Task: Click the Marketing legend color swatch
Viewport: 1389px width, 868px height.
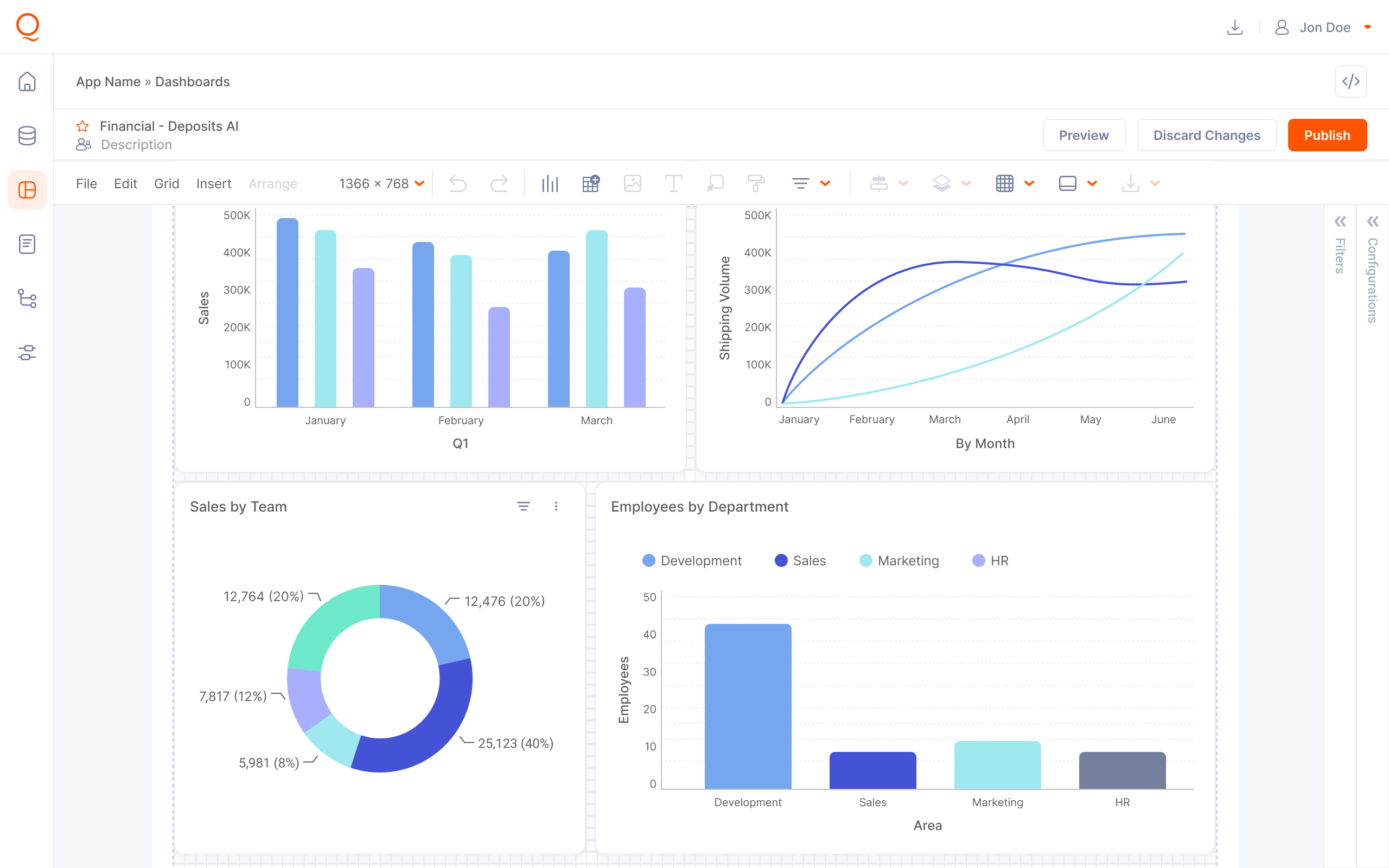Action: pyautogui.click(x=865, y=560)
